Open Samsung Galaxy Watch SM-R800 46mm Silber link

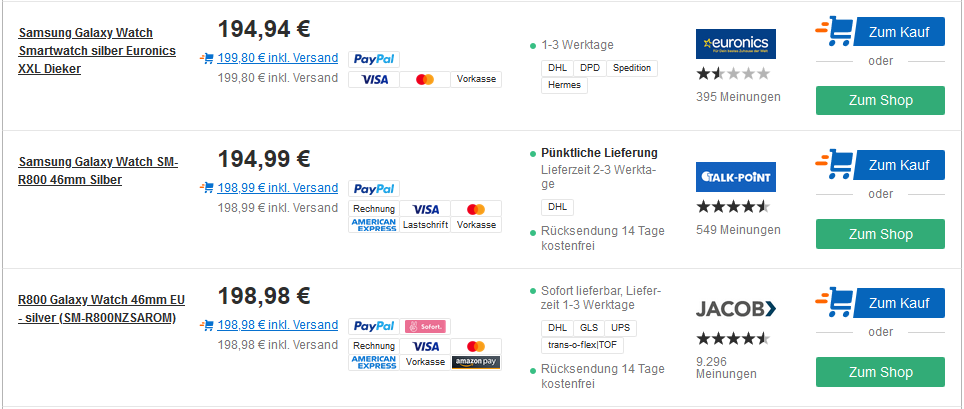[98, 170]
